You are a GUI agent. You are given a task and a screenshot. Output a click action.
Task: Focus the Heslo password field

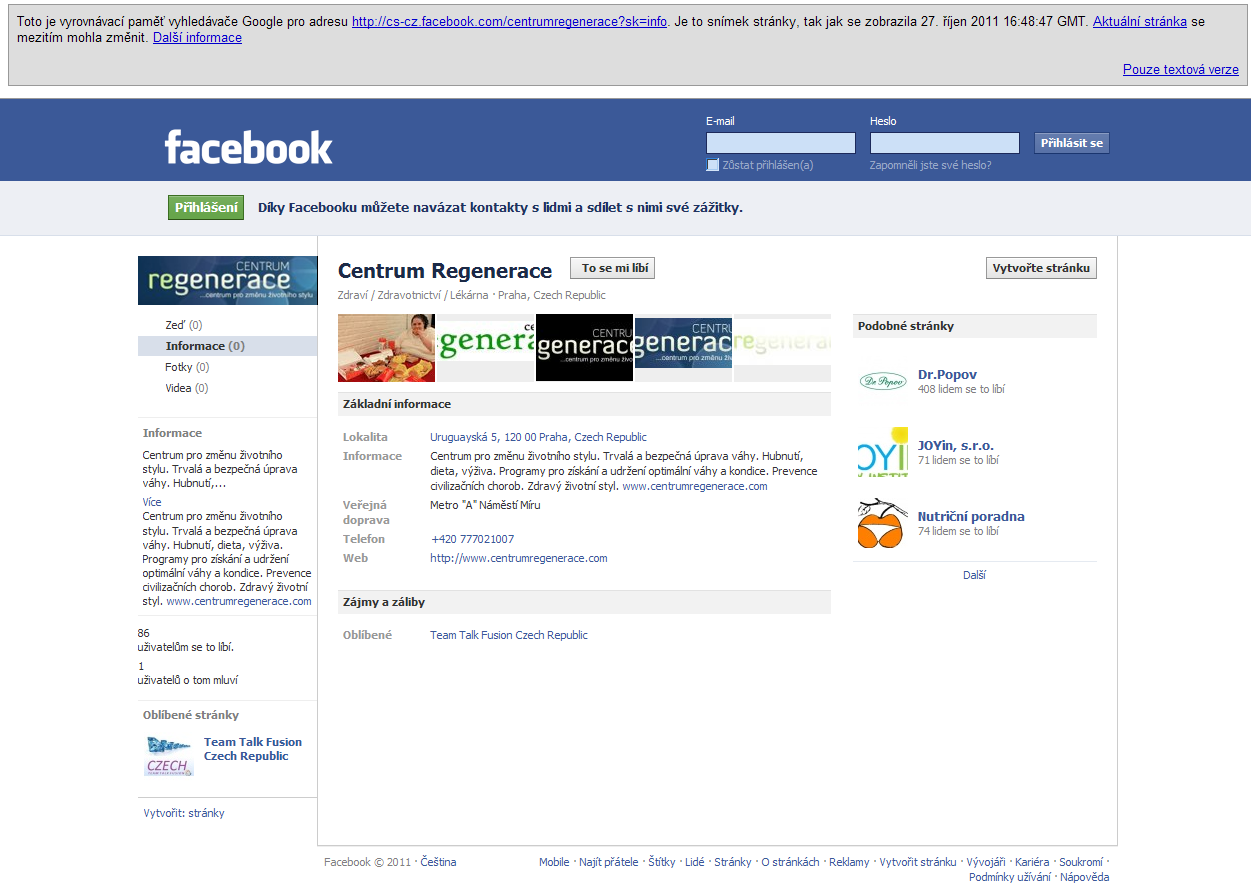tap(945, 143)
